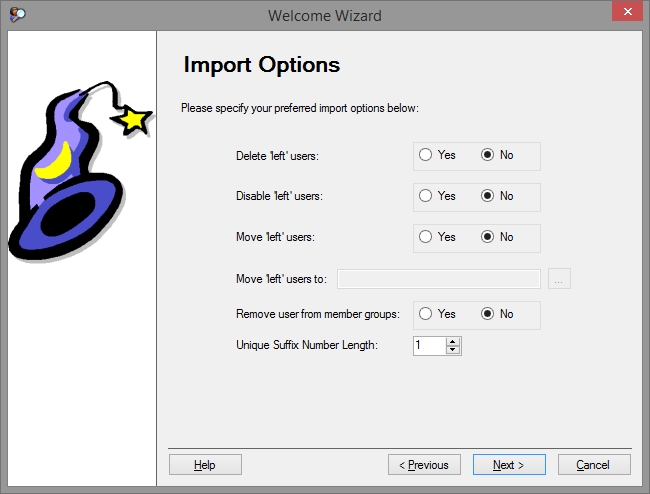Click the "Move 'left' users:" label
Viewport: 650px width, 494px height.
click(275, 237)
